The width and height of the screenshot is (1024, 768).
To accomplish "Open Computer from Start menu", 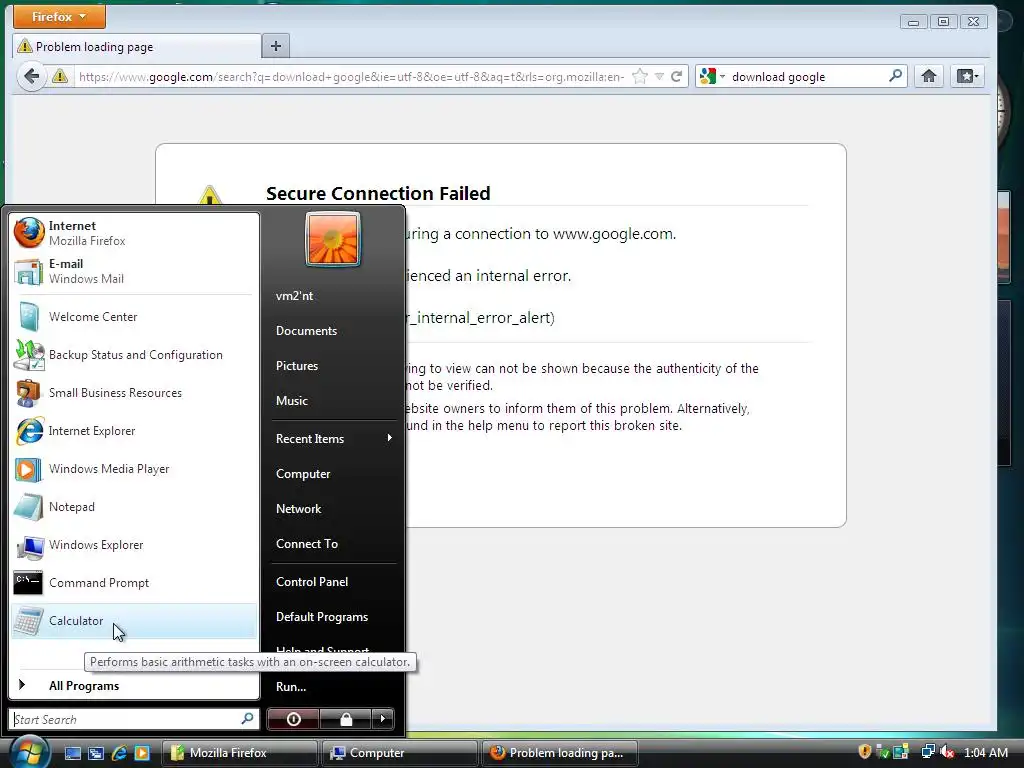I will click(333, 473).
